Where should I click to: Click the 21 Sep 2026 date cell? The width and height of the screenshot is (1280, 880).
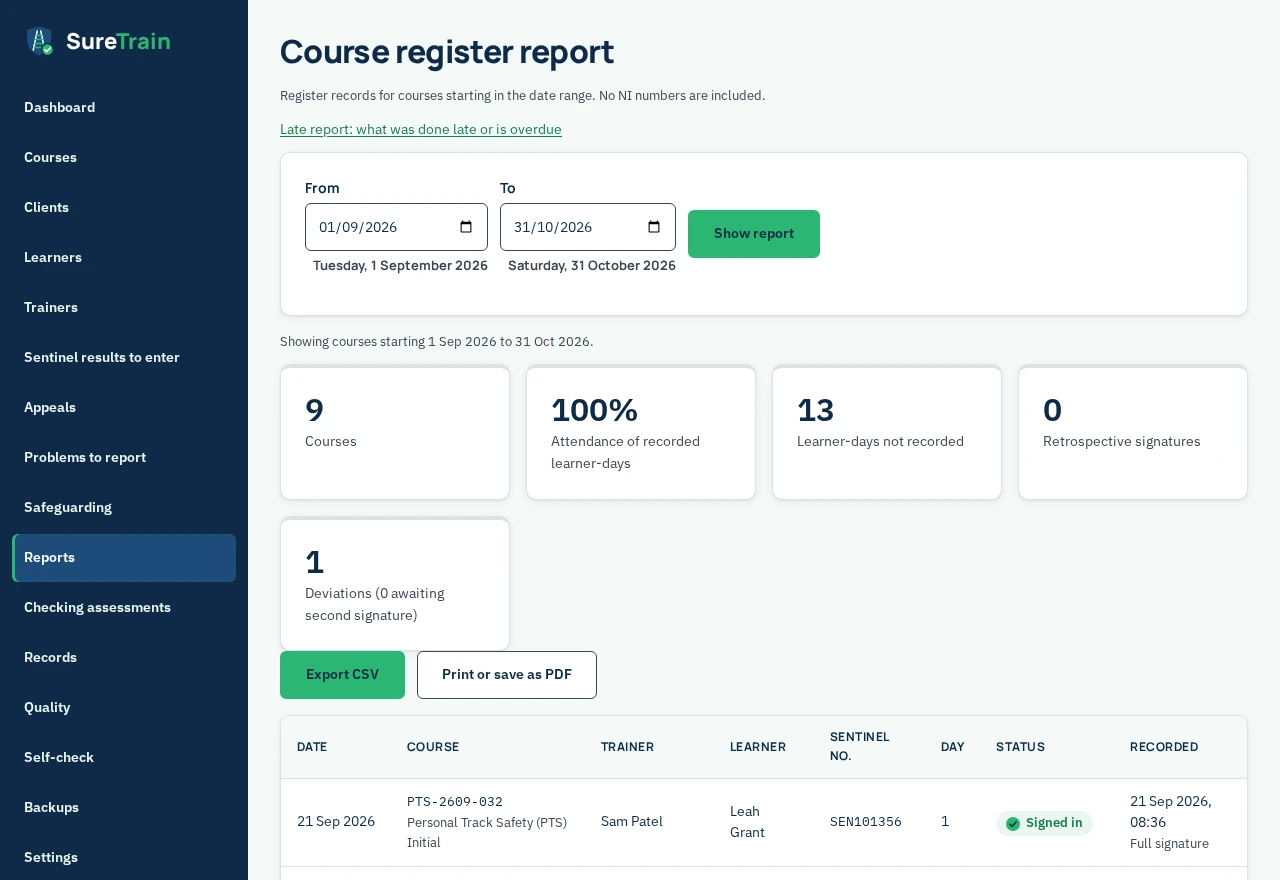tap(336, 822)
